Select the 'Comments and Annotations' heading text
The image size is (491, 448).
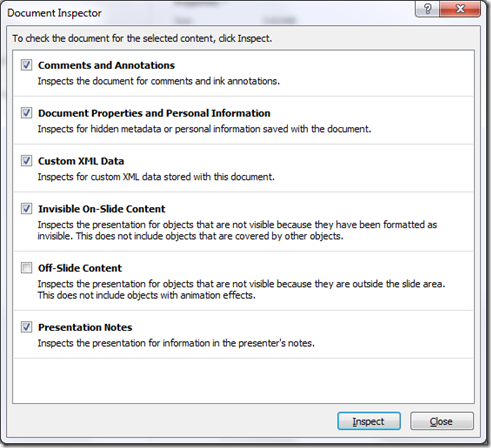click(x=106, y=65)
